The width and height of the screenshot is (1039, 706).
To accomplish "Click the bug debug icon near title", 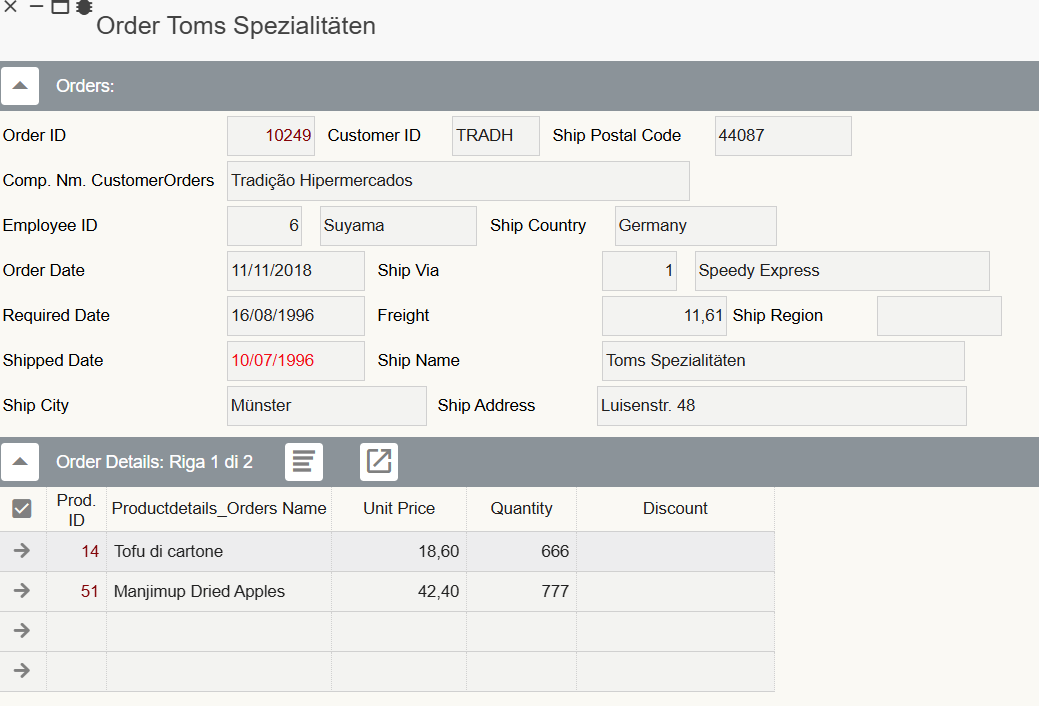I will (x=84, y=7).
